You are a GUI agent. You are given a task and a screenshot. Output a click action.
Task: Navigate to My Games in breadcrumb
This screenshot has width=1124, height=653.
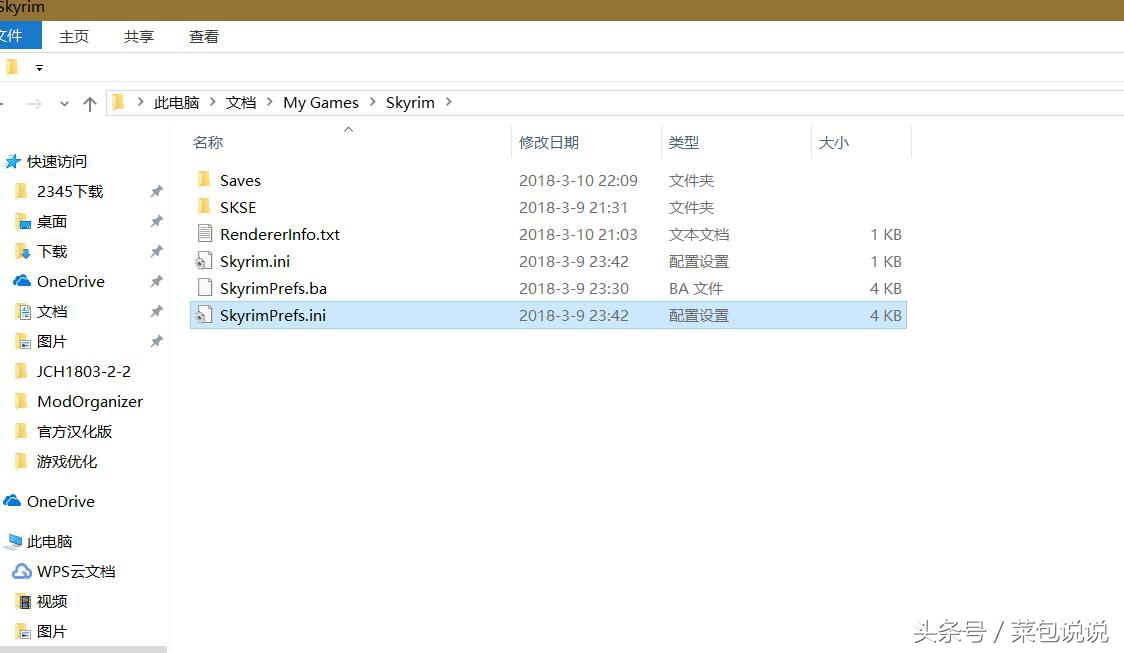point(320,103)
